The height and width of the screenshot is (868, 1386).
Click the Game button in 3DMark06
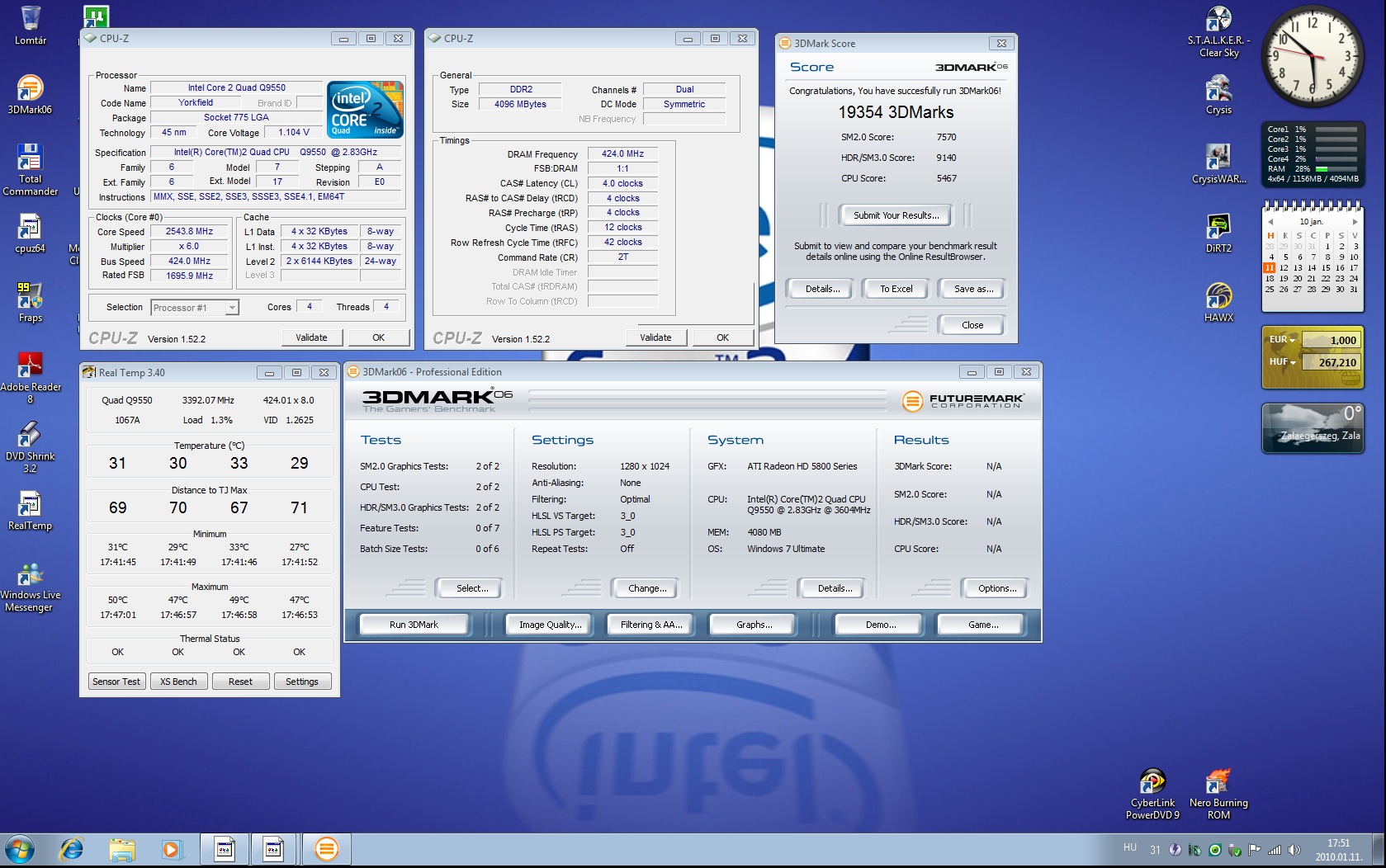tap(982, 625)
